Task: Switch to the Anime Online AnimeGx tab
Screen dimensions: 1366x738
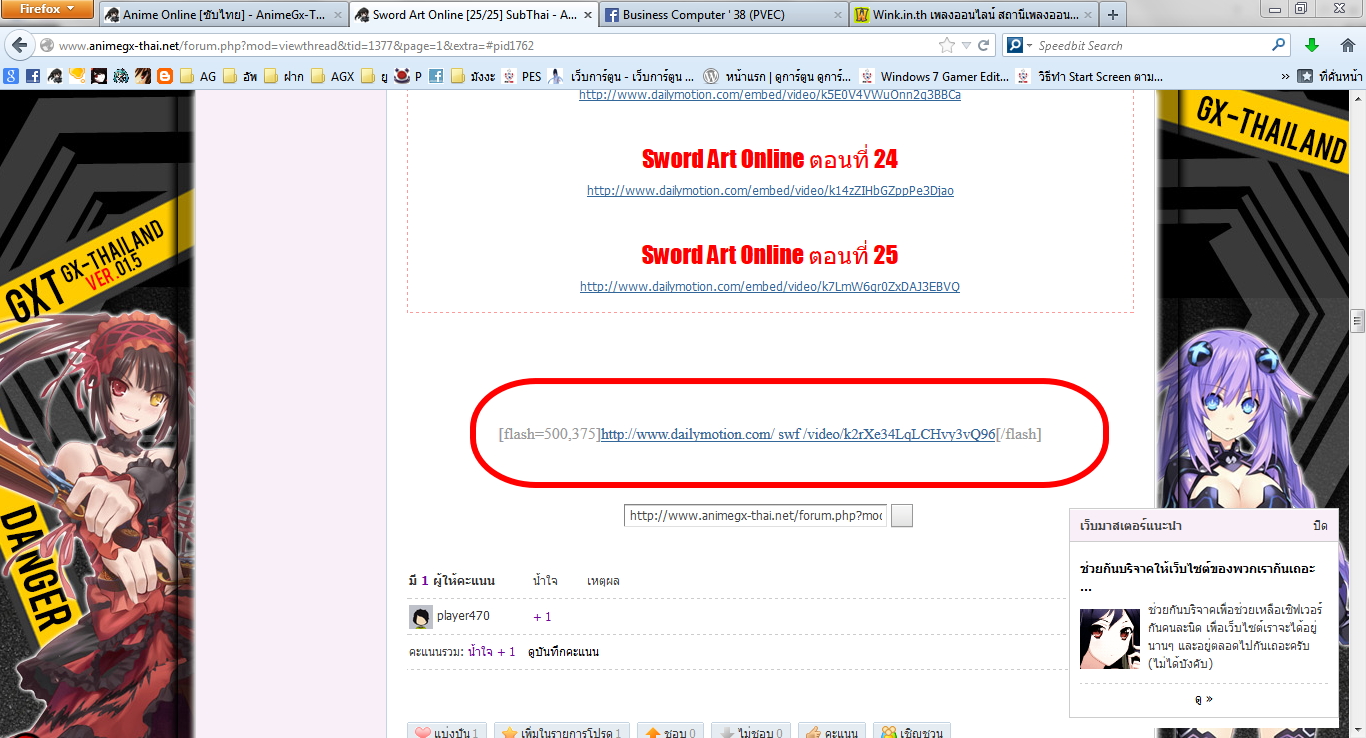Action: click(223, 15)
